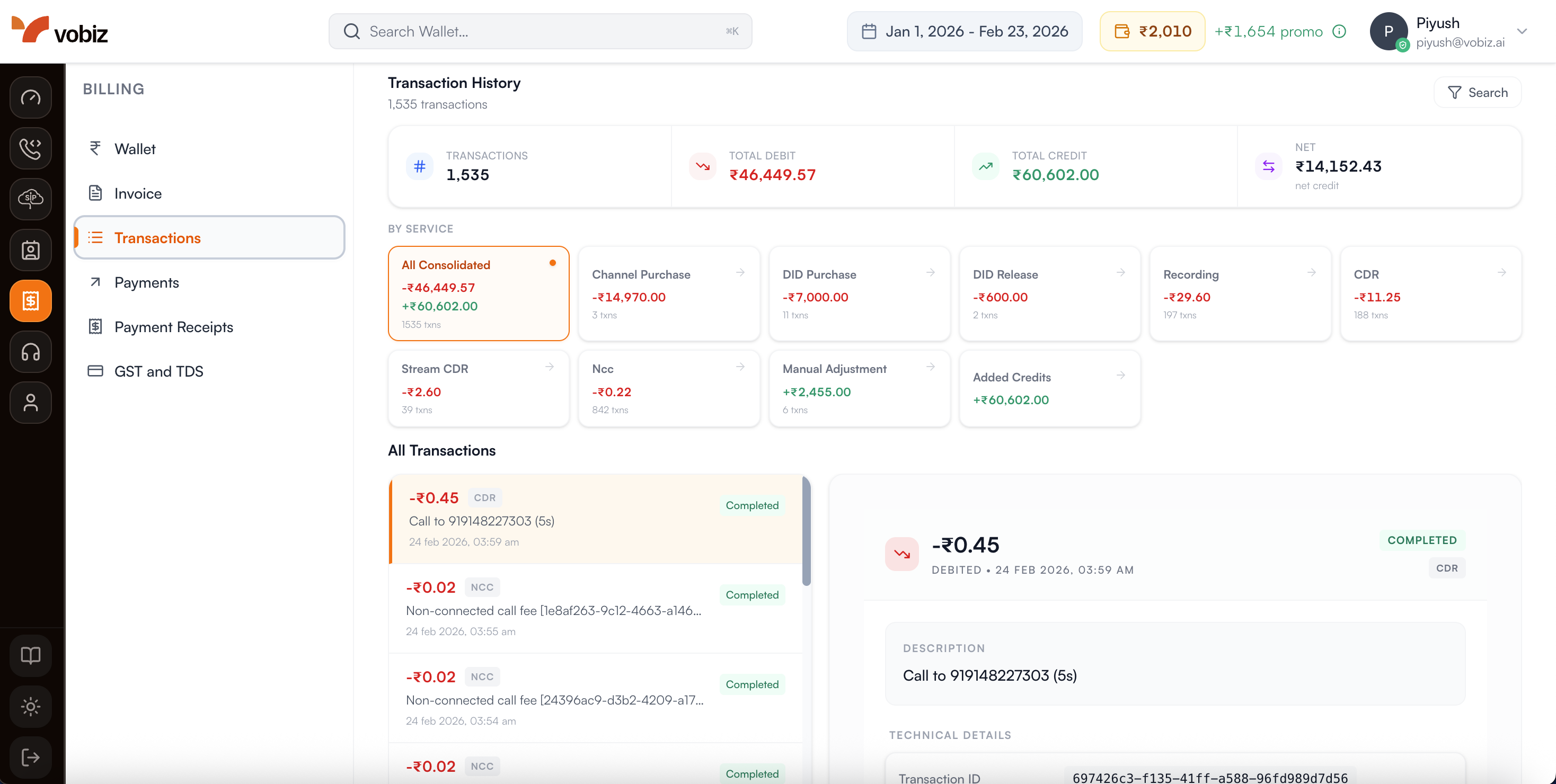This screenshot has width=1556, height=784.
Task: Select the Calls icon in left sidebar
Action: [x=30, y=148]
